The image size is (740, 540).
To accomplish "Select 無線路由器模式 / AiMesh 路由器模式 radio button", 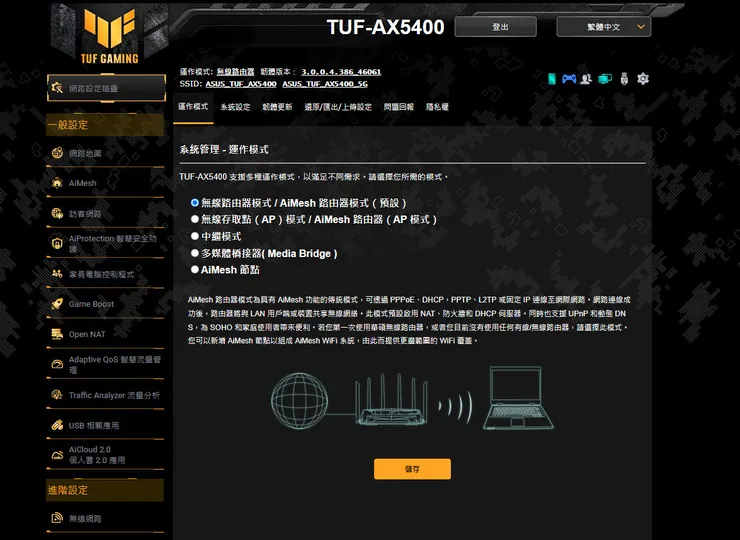I will pyautogui.click(x=194, y=202).
